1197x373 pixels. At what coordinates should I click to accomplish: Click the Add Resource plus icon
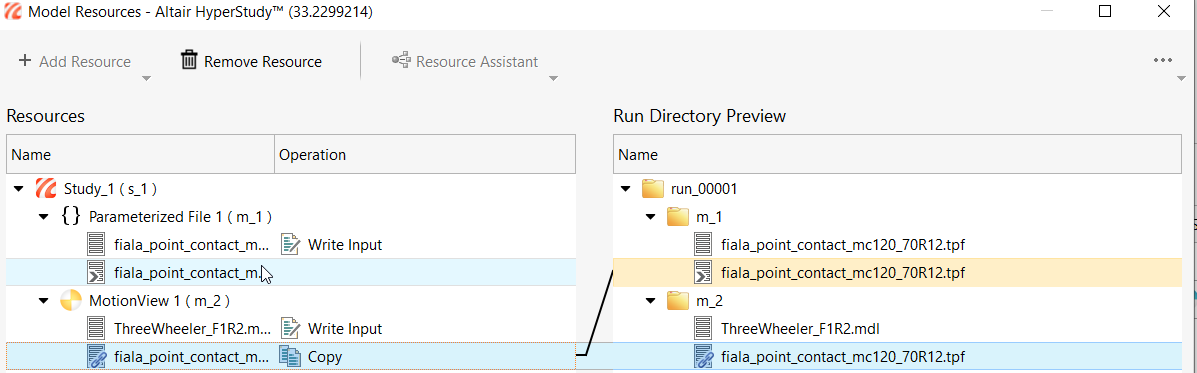click(x=24, y=61)
